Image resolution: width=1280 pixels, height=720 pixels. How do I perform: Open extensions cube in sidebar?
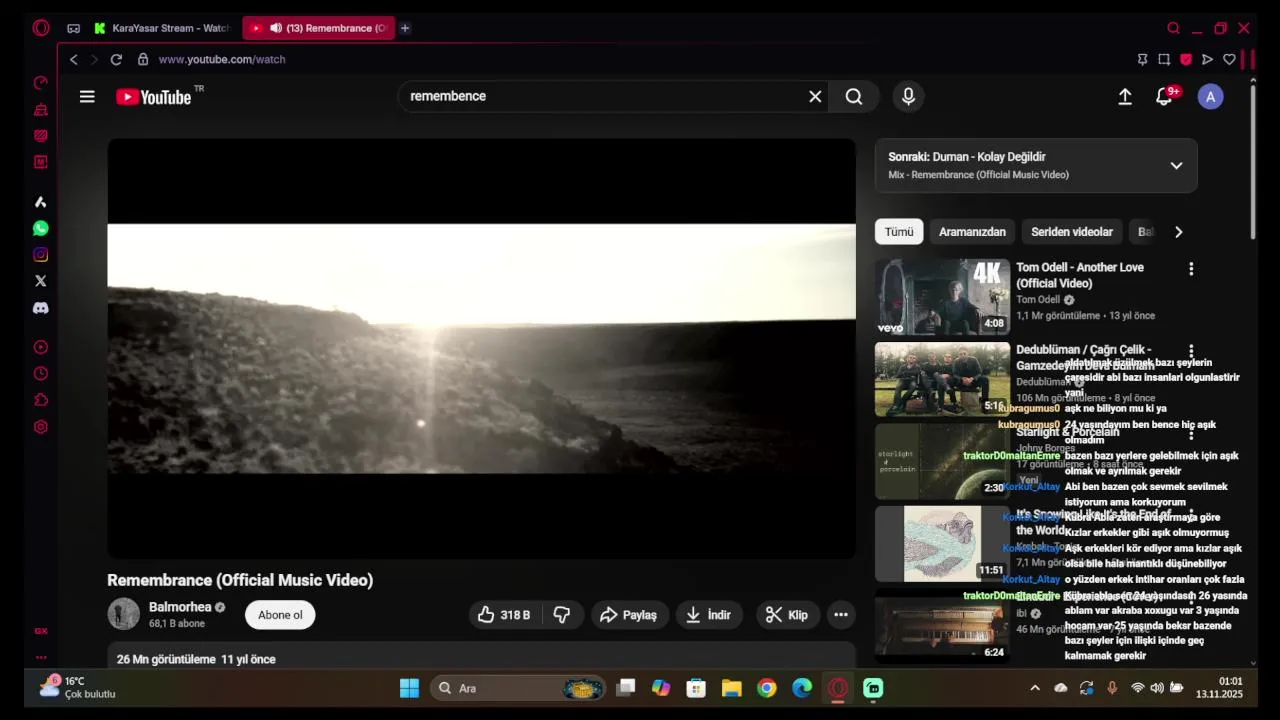click(x=41, y=400)
